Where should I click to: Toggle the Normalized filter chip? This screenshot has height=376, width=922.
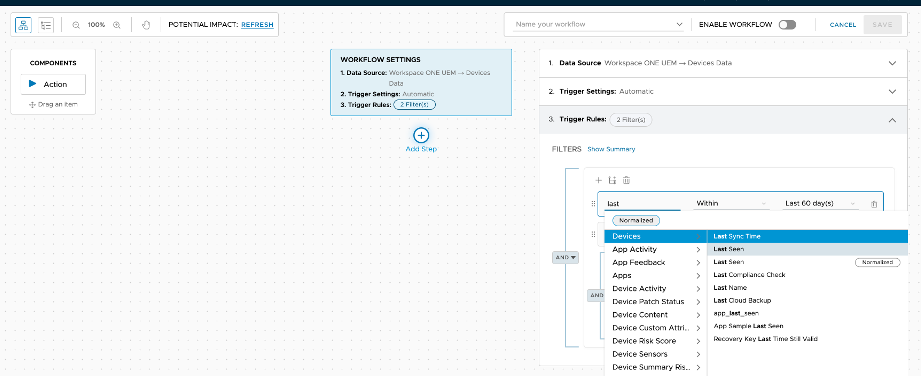(x=636, y=221)
